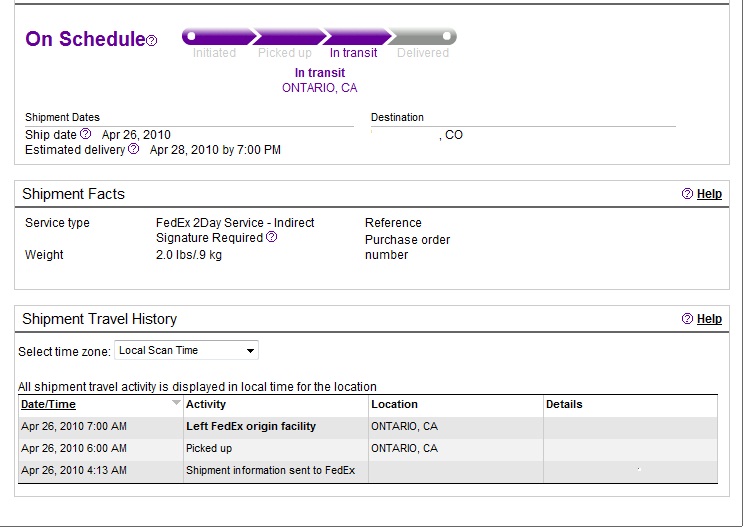Image resolution: width=745 pixels, height=529 pixels.
Task: Open the Help link in Travel History
Action: 709,319
